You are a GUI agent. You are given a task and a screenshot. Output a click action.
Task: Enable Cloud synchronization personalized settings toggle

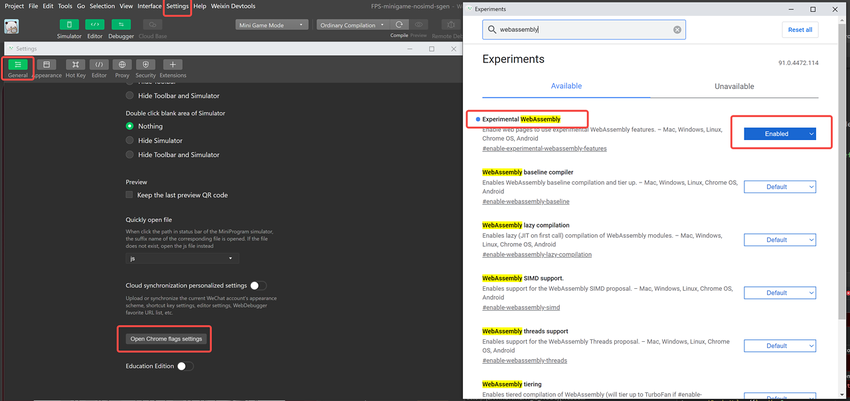coord(259,287)
